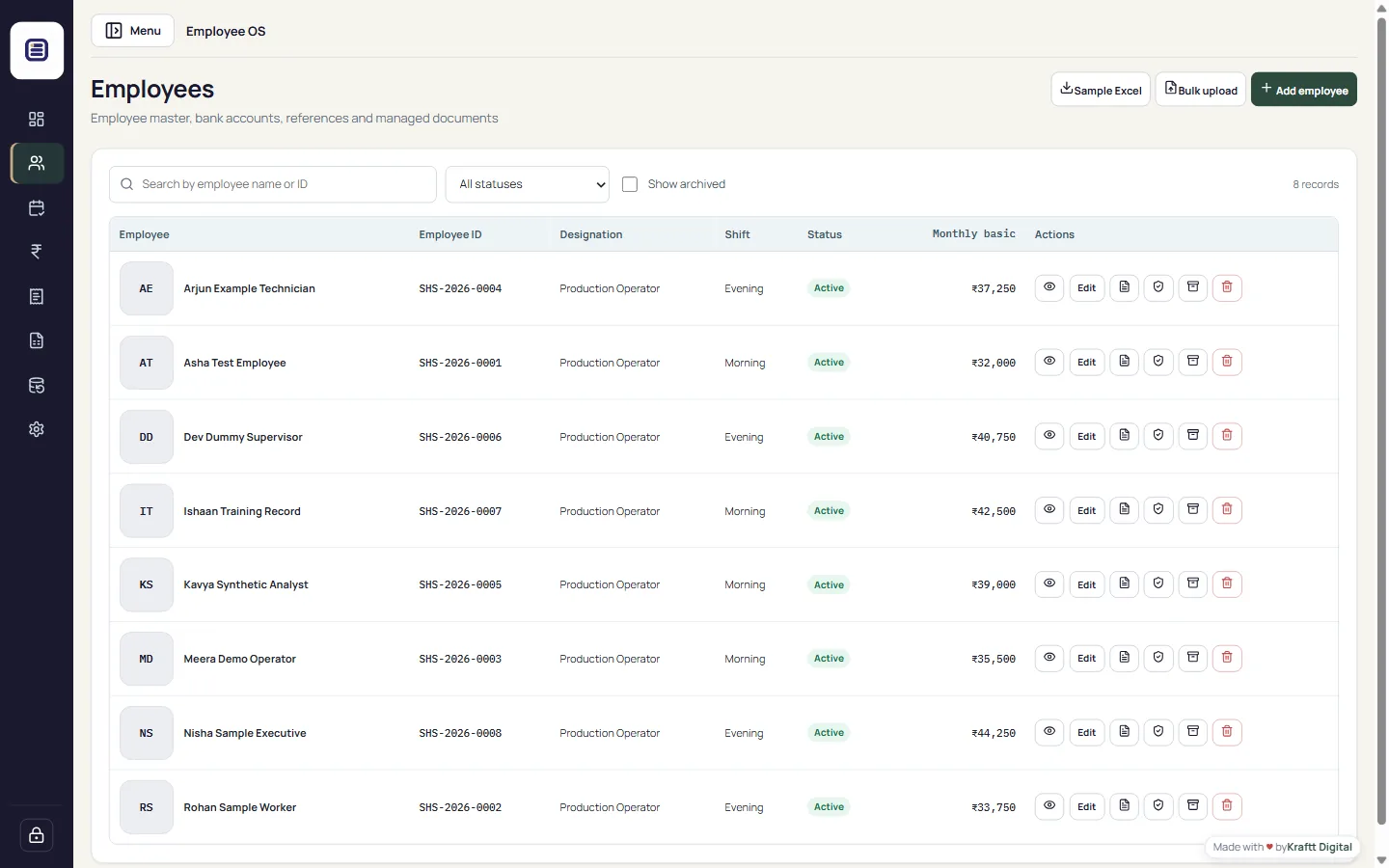
Task: Click Bulk upload button
Action: (x=1201, y=90)
